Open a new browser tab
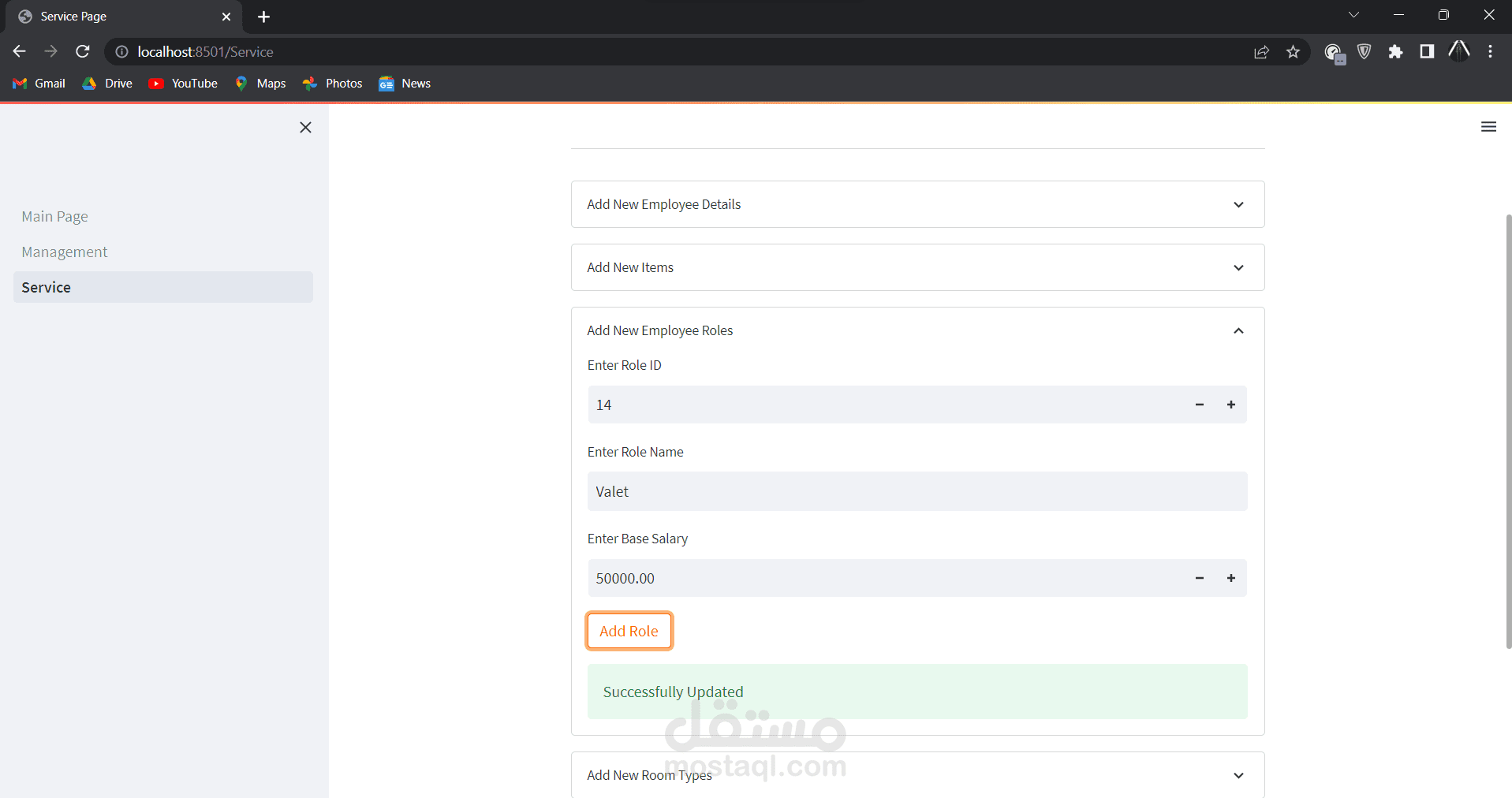 263,17
